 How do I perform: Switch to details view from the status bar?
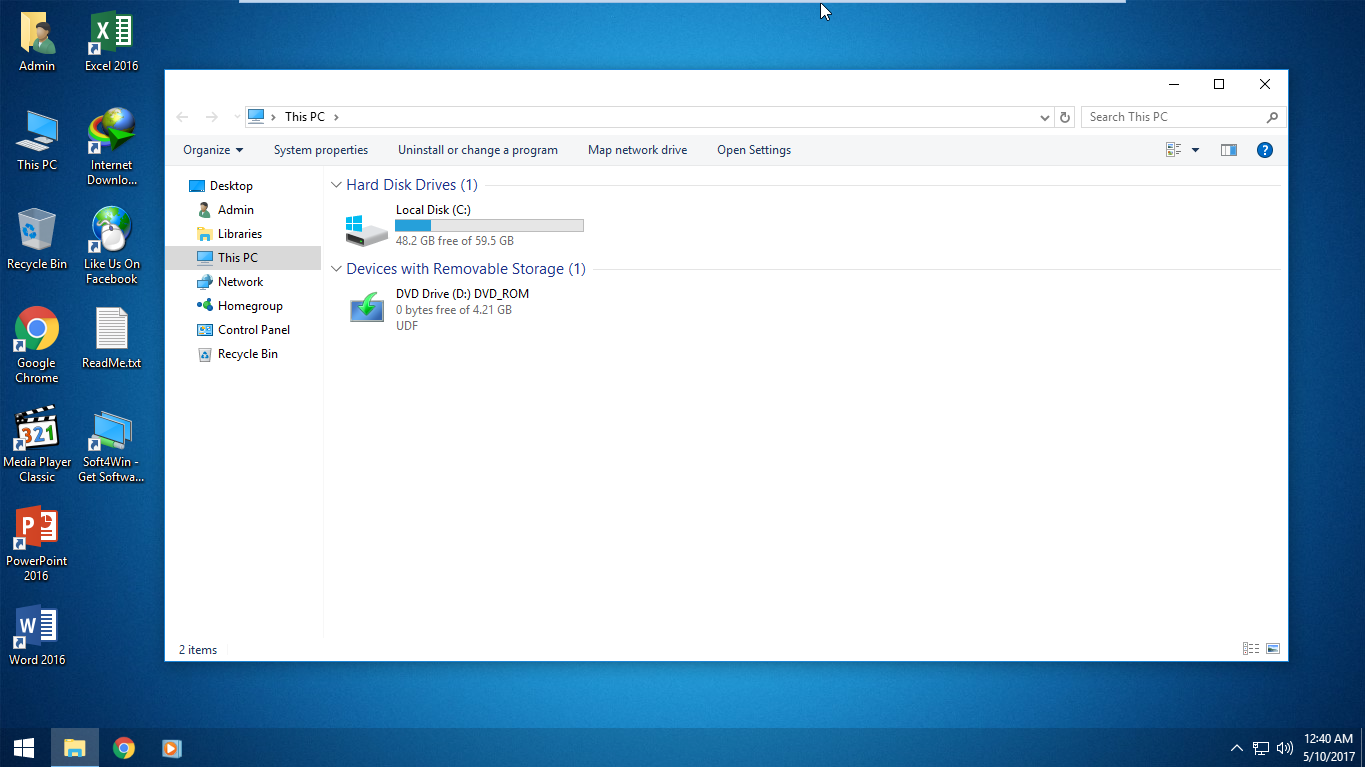coord(1250,648)
